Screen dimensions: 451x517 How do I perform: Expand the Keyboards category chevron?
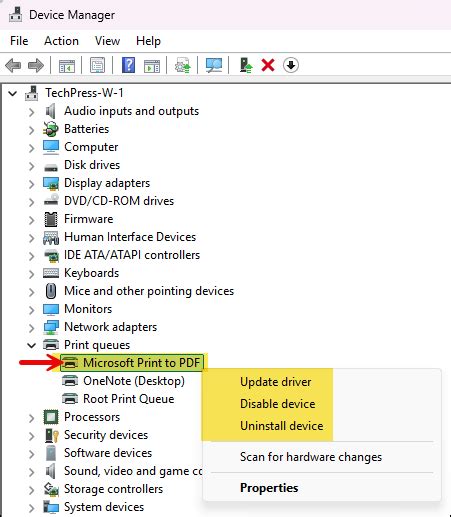(x=31, y=274)
